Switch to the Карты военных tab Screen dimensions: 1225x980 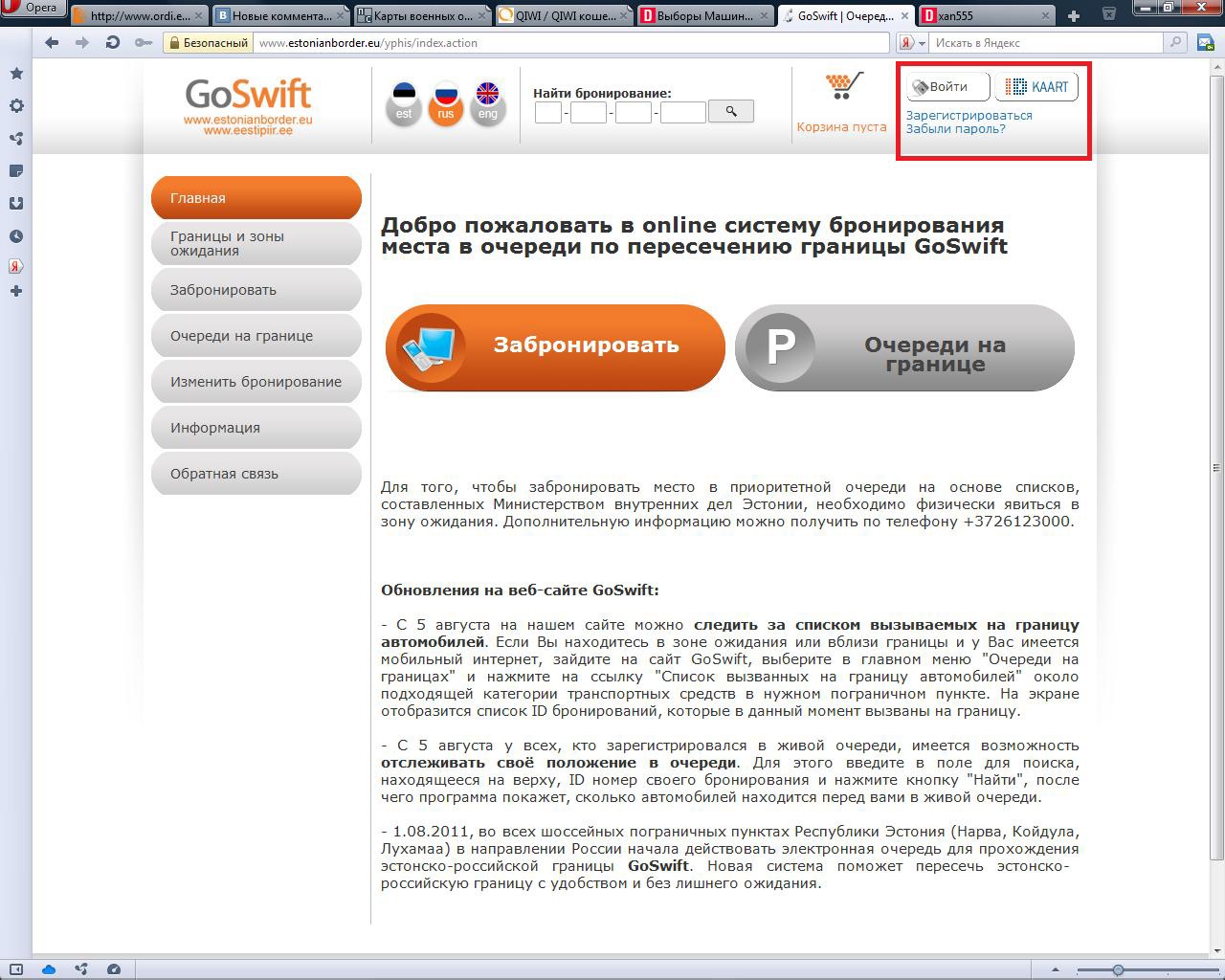(422, 15)
